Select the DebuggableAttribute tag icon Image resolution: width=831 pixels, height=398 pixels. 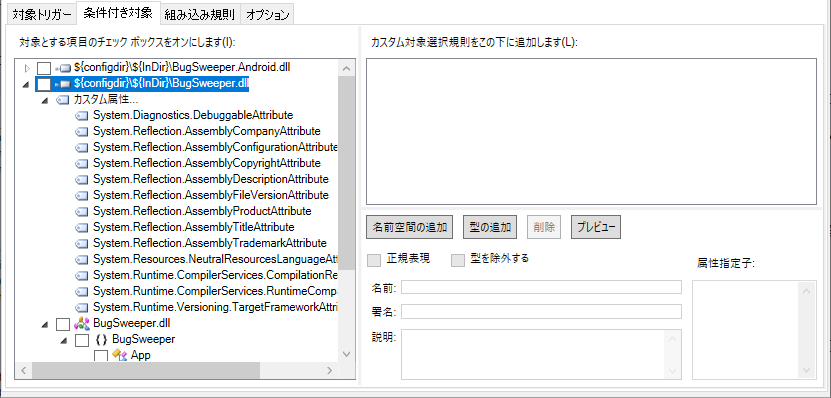point(82,115)
